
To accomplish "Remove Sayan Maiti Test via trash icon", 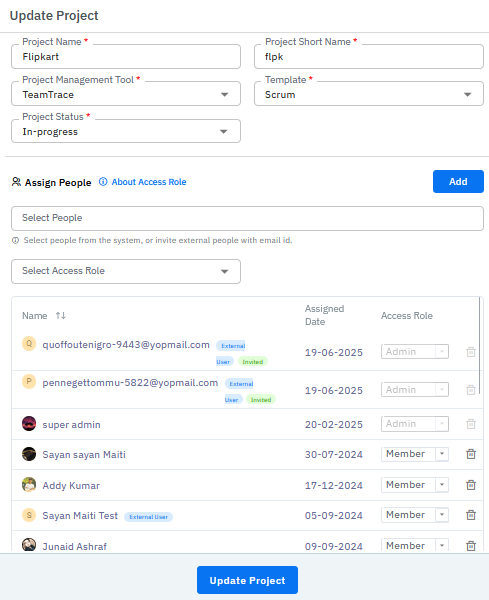I will click(x=471, y=515).
